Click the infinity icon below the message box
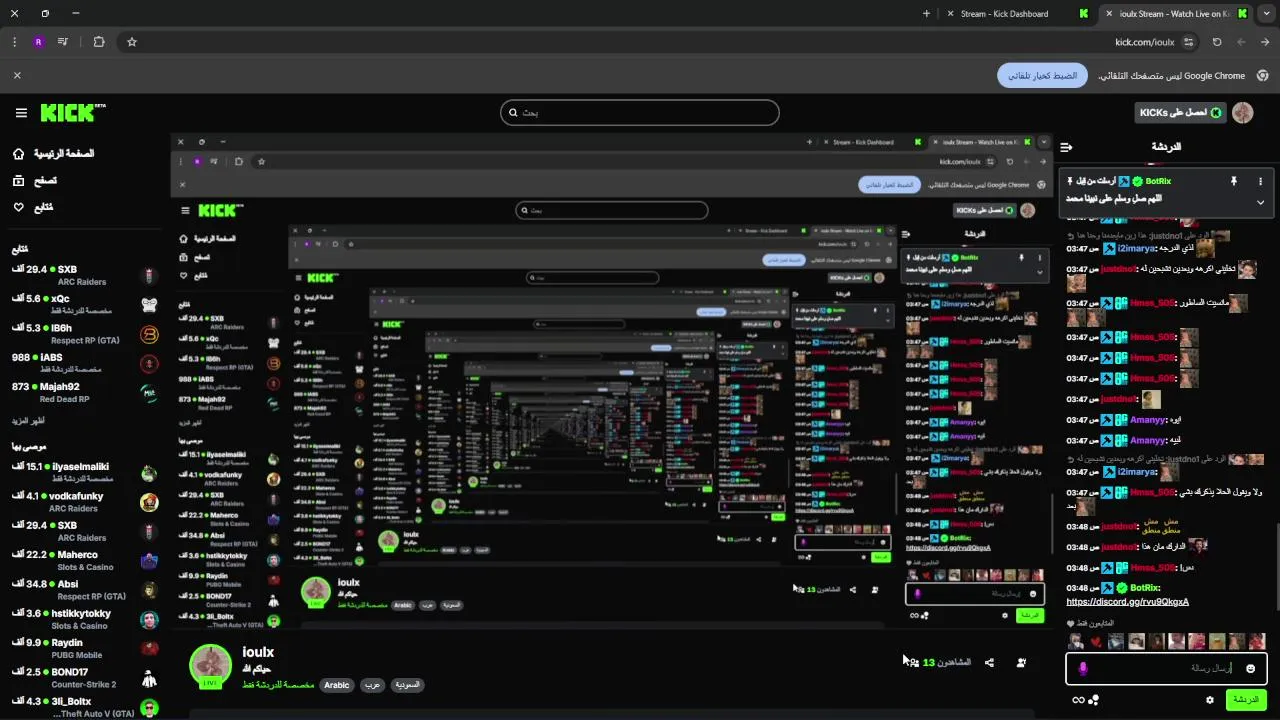This screenshot has height=720, width=1280. click(1078, 700)
